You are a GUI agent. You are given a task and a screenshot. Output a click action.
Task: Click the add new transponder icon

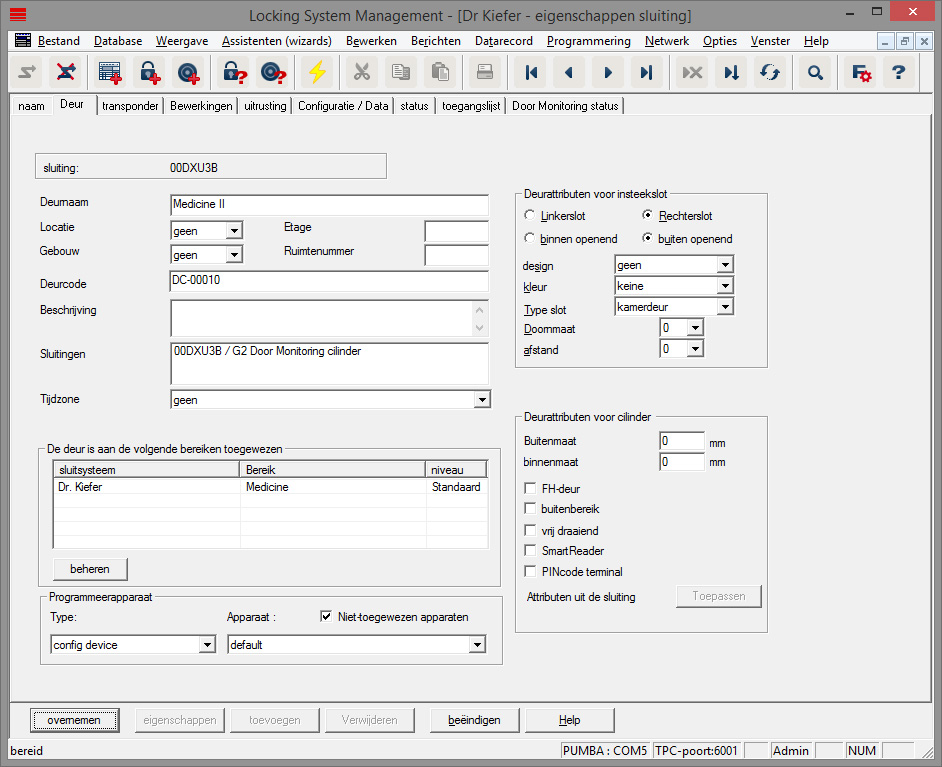tap(188, 72)
